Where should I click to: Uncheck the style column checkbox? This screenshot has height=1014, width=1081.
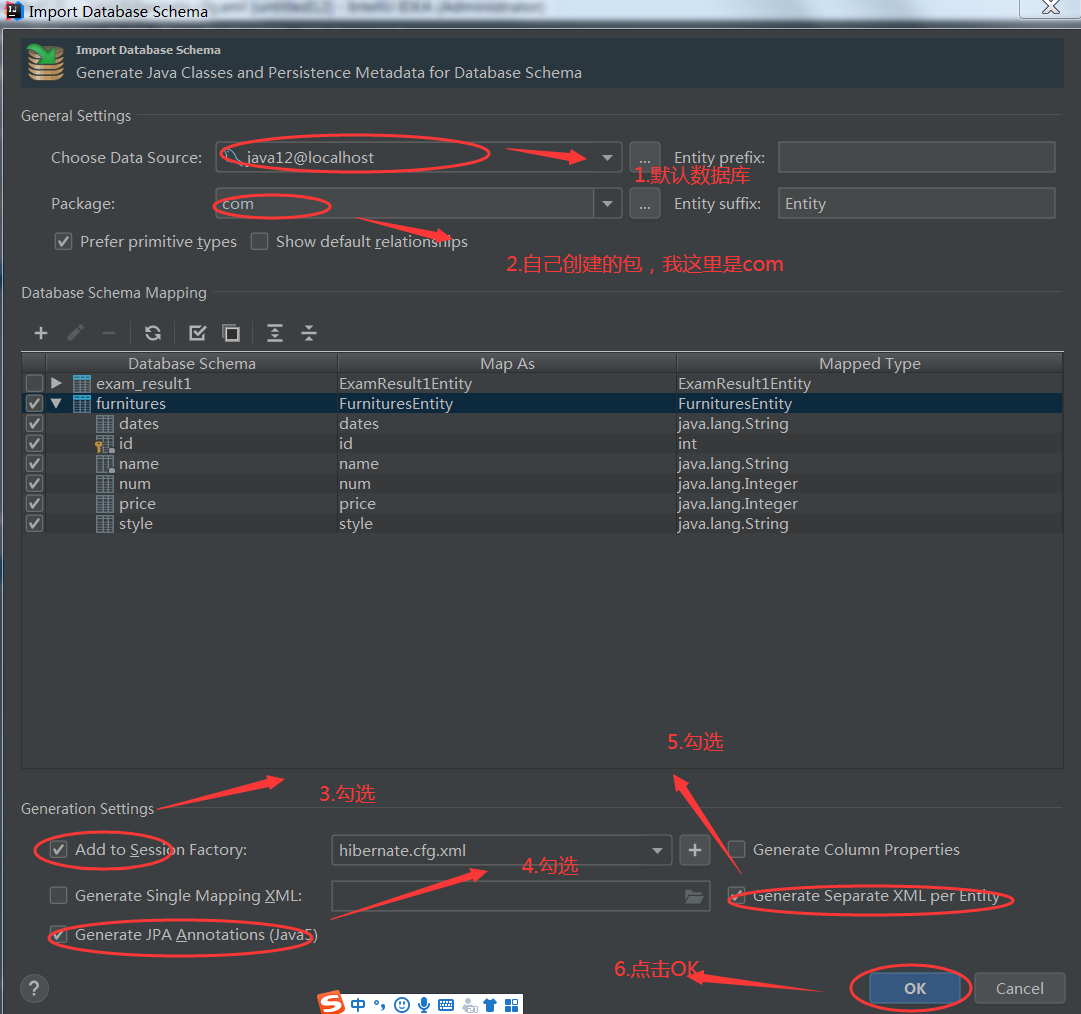tap(34, 524)
